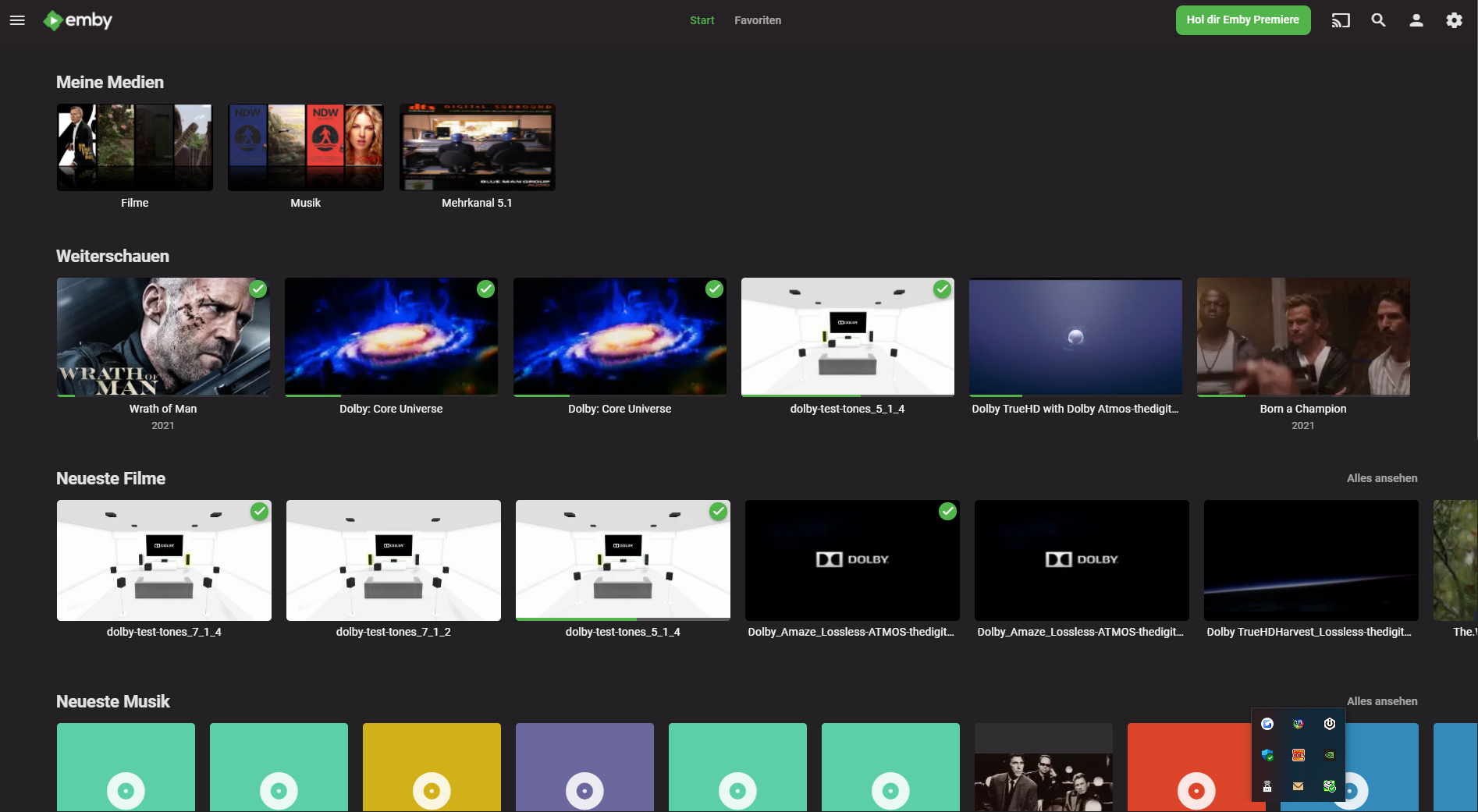Image resolution: width=1478 pixels, height=812 pixels.
Task: Open the Dolby TrueHDHarvest_Lossless thumbnail
Action: [1311, 560]
